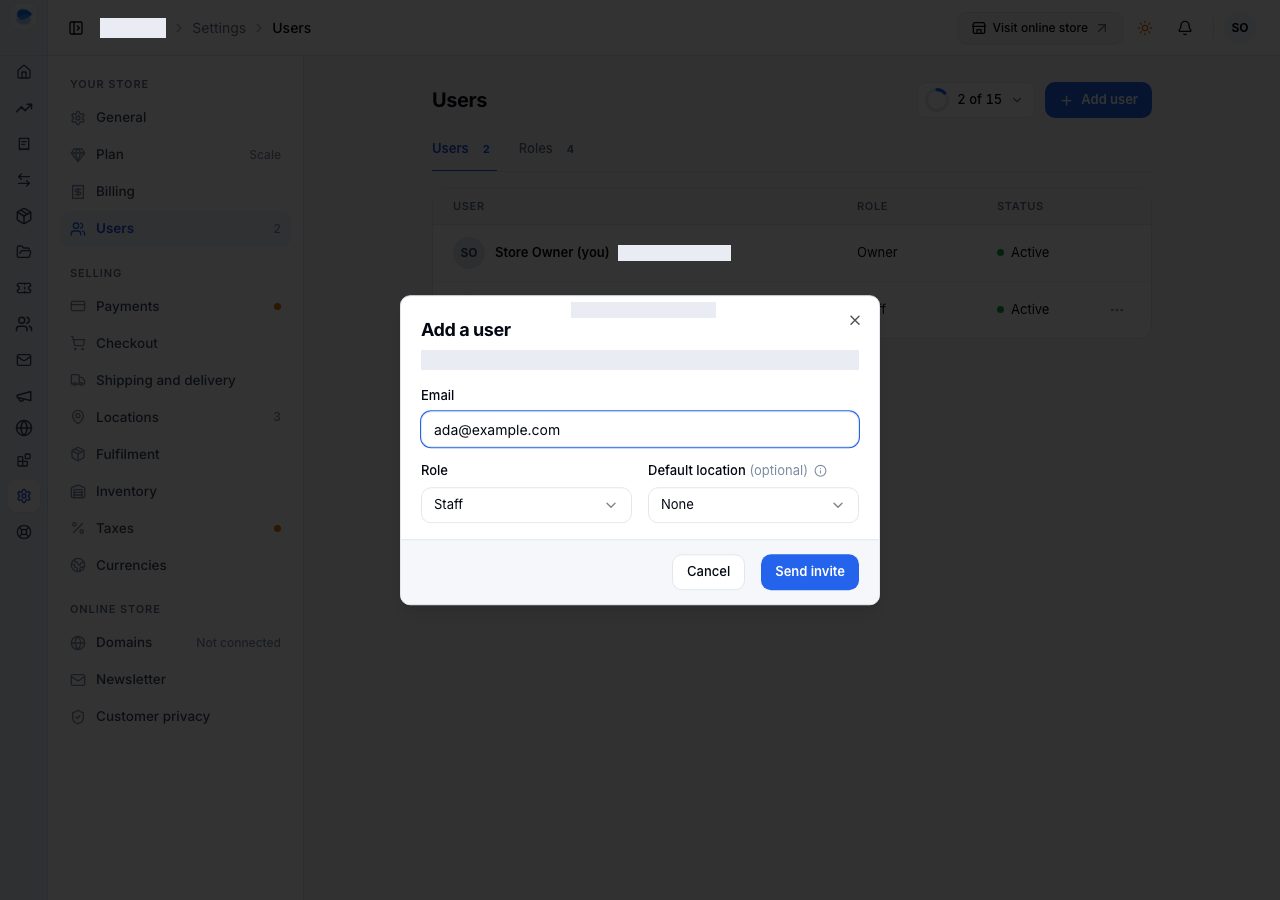Click the info icon beside Default location
The height and width of the screenshot is (900, 1280).
821,471
